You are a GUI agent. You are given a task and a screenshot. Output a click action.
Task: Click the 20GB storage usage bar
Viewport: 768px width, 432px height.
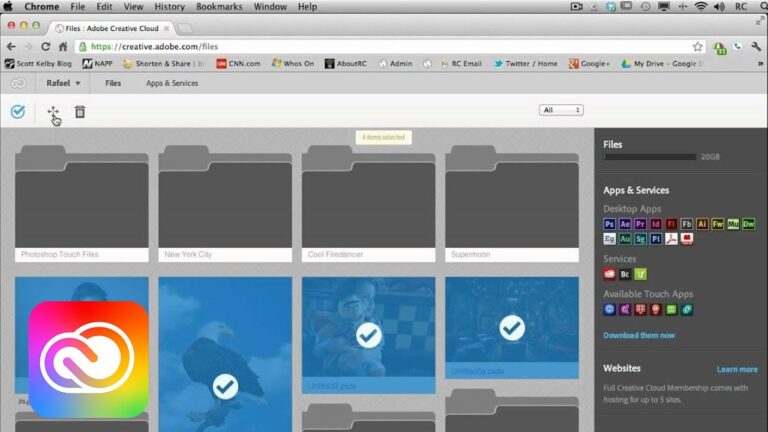tap(650, 157)
